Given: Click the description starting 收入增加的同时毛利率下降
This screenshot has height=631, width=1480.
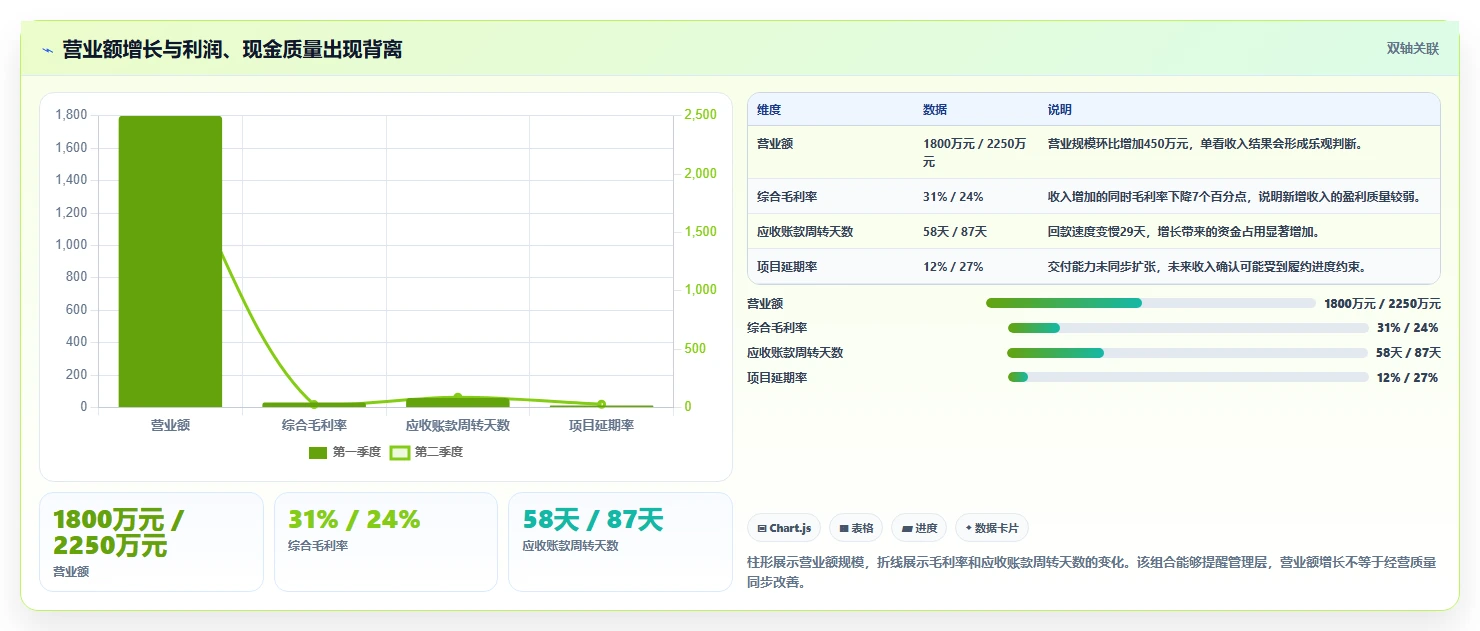Looking at the screenshot, I should coord(1235,197).
